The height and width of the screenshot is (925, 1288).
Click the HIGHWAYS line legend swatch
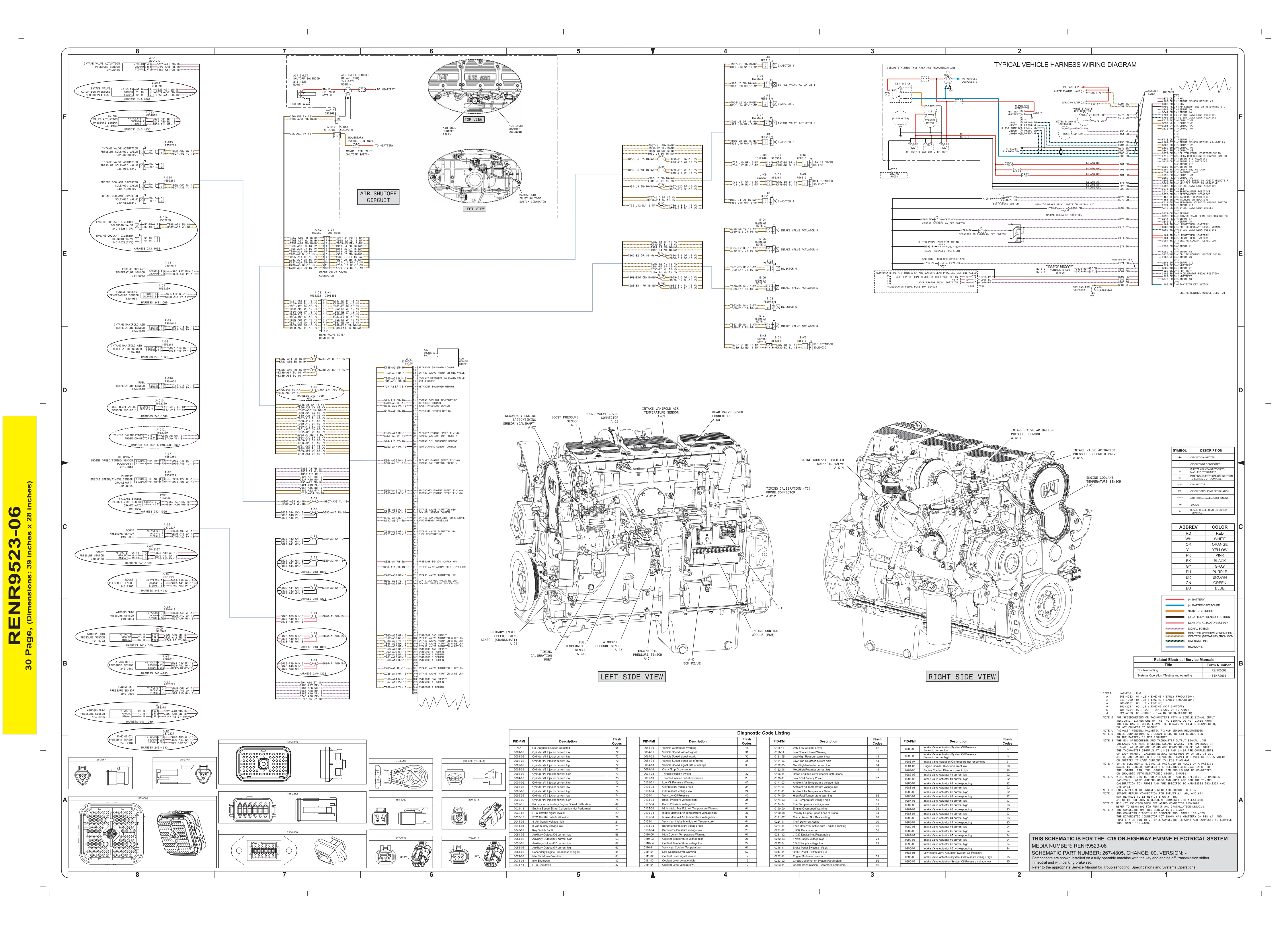click(1174, 646)
